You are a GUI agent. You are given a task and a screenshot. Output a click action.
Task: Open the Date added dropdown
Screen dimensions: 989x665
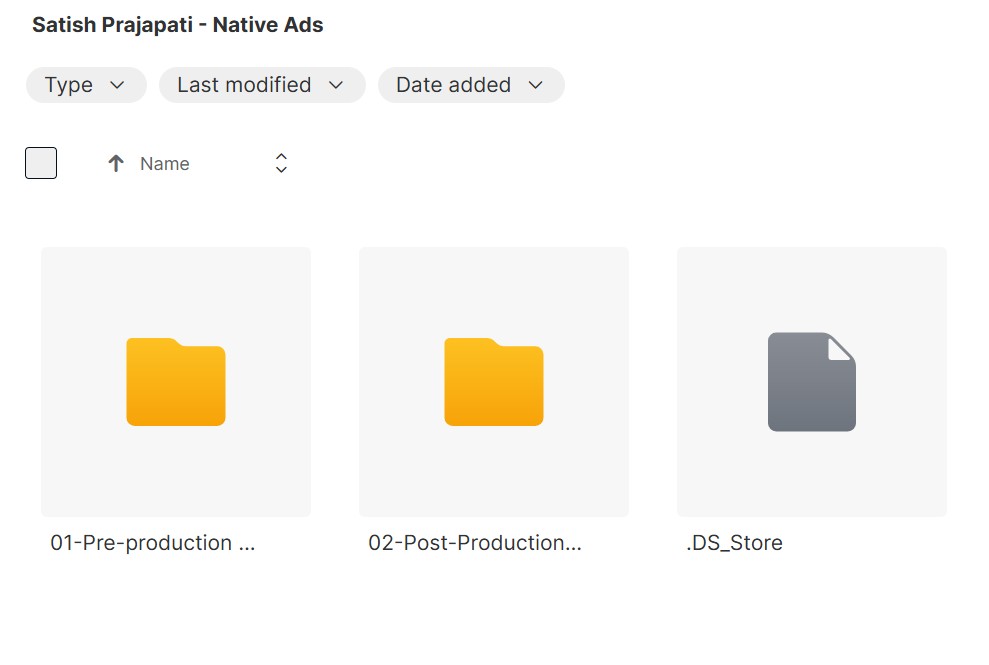point(471,85)
